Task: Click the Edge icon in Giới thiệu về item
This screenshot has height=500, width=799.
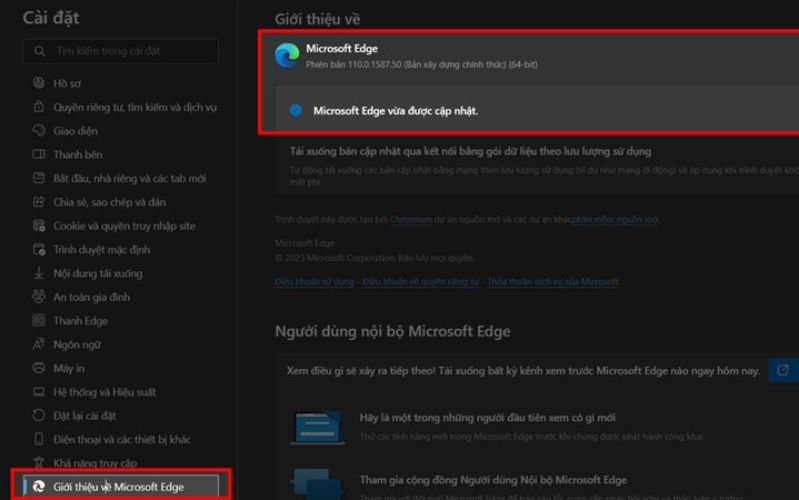Action: coord(39,487)
